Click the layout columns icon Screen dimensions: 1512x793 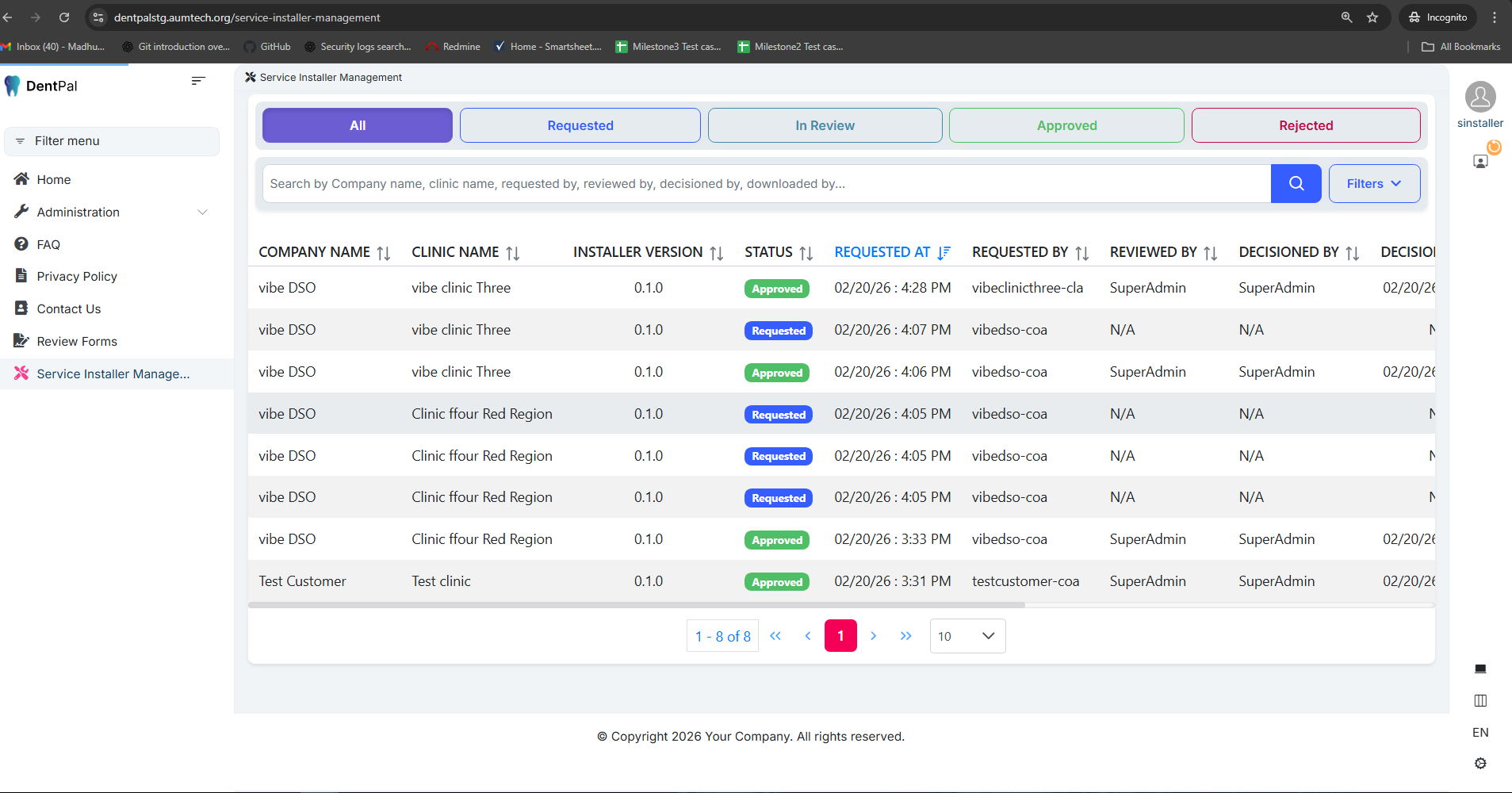(1479, 700)
